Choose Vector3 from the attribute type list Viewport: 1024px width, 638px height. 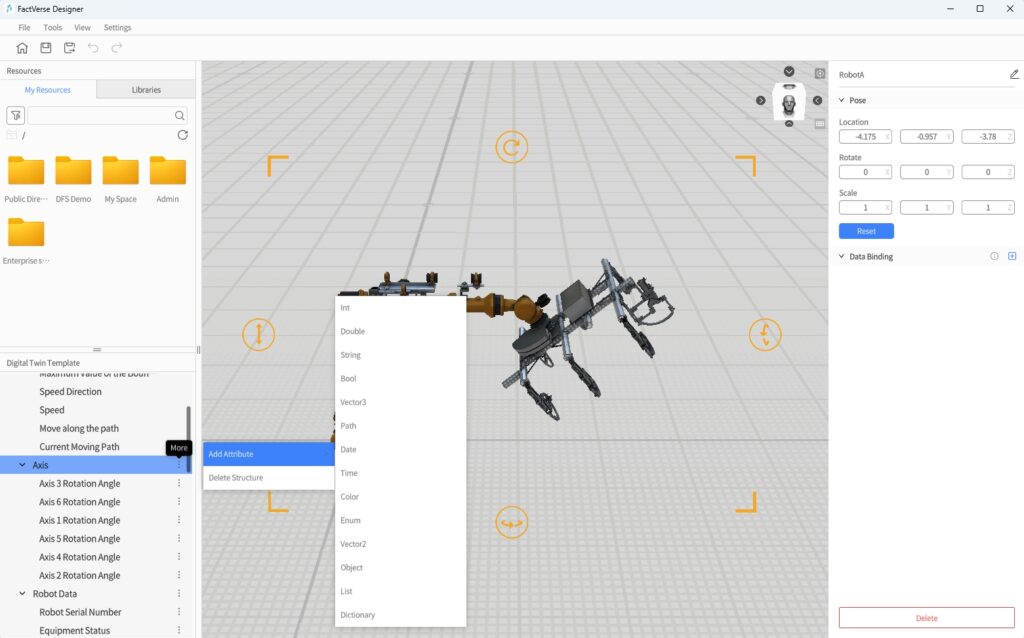pos(353,402)
